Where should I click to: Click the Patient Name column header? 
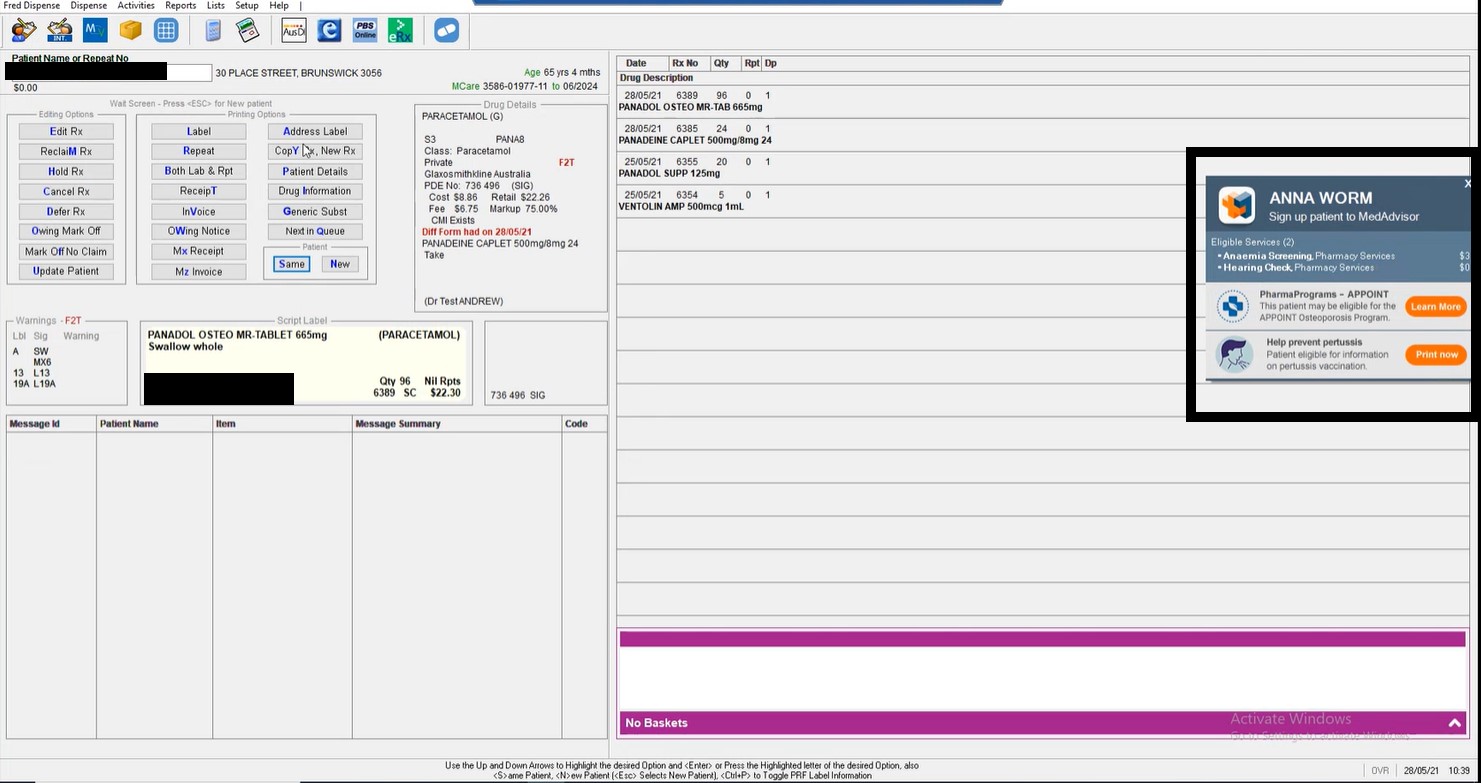pyautogui.click(x=154, y=424)
